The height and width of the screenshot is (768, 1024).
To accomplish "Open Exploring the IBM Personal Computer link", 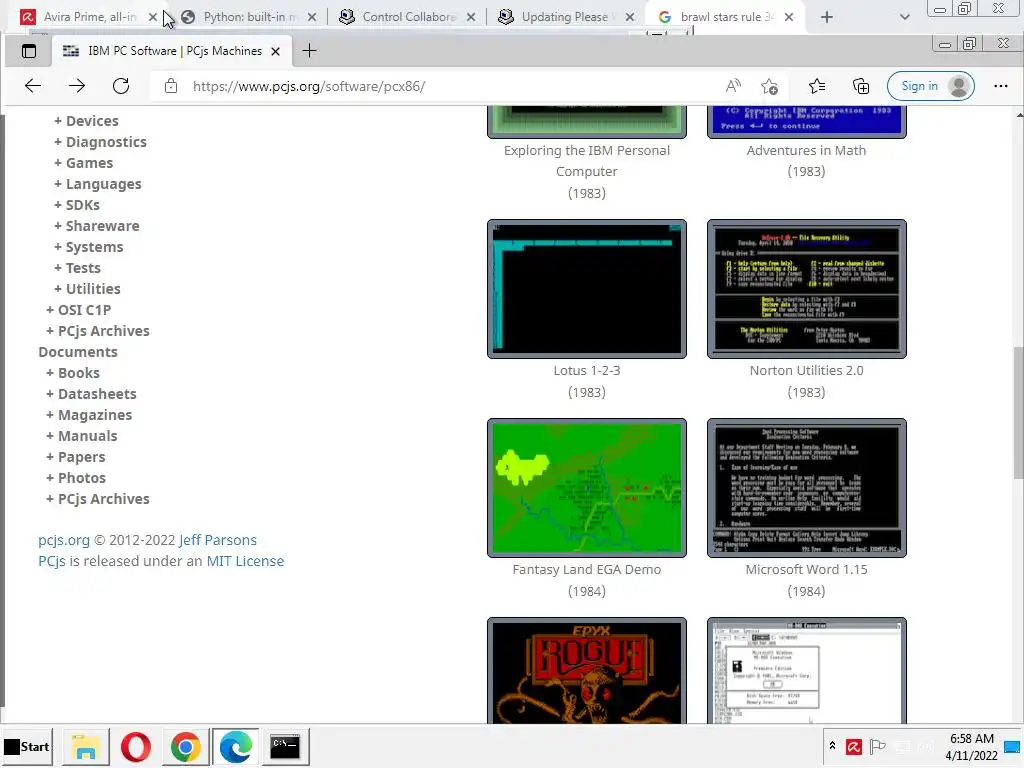I will coord(586,161).
